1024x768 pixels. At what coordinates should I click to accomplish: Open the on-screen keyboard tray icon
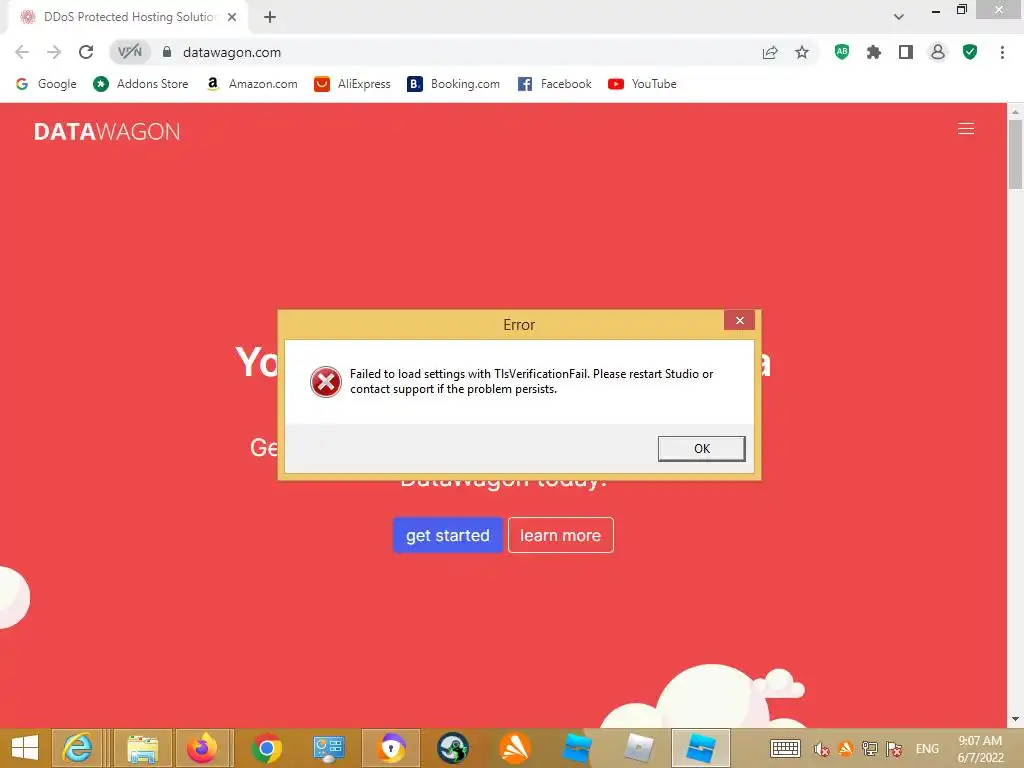[x=785, y=748]
